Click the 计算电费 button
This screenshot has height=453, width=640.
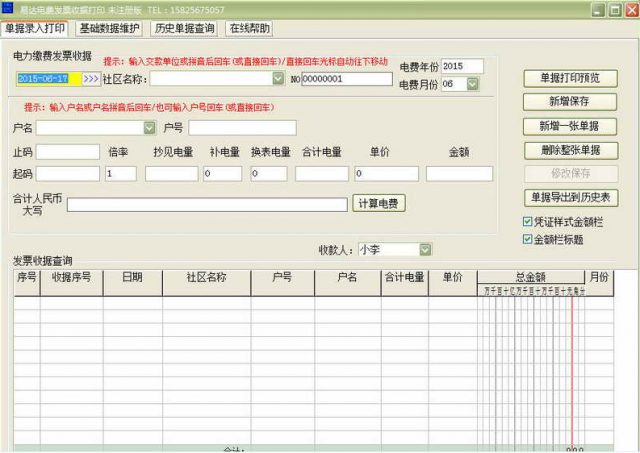click(379, 203)
